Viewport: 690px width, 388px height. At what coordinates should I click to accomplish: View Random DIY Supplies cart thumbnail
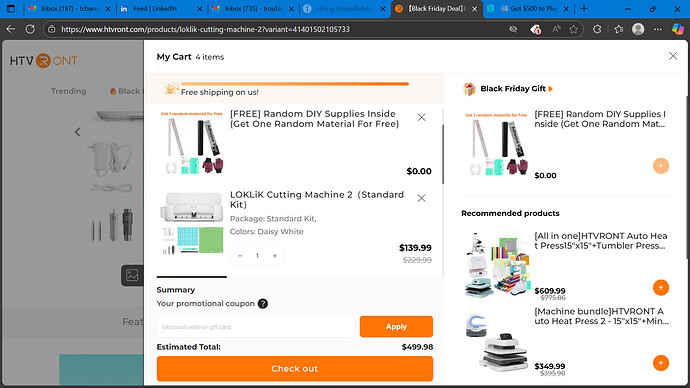(191, 143)
